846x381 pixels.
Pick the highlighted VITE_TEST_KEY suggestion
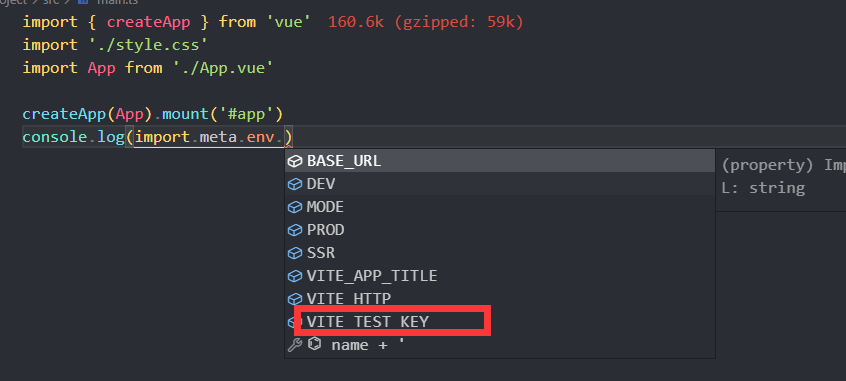[x=500, y=322]
